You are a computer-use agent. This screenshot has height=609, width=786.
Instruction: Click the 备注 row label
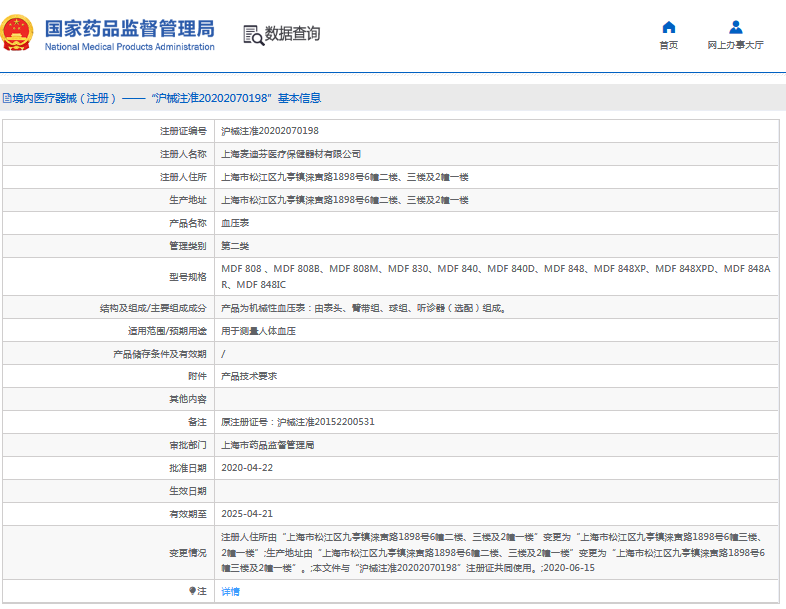(197, 422)
